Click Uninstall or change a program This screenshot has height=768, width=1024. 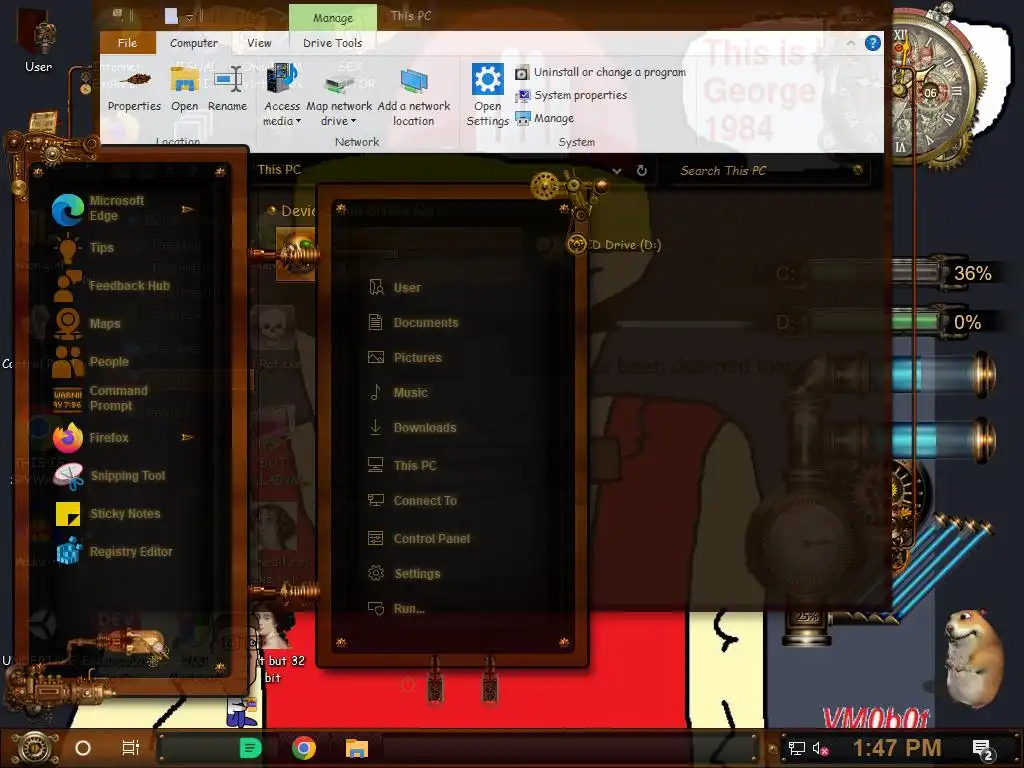[601, 72]
